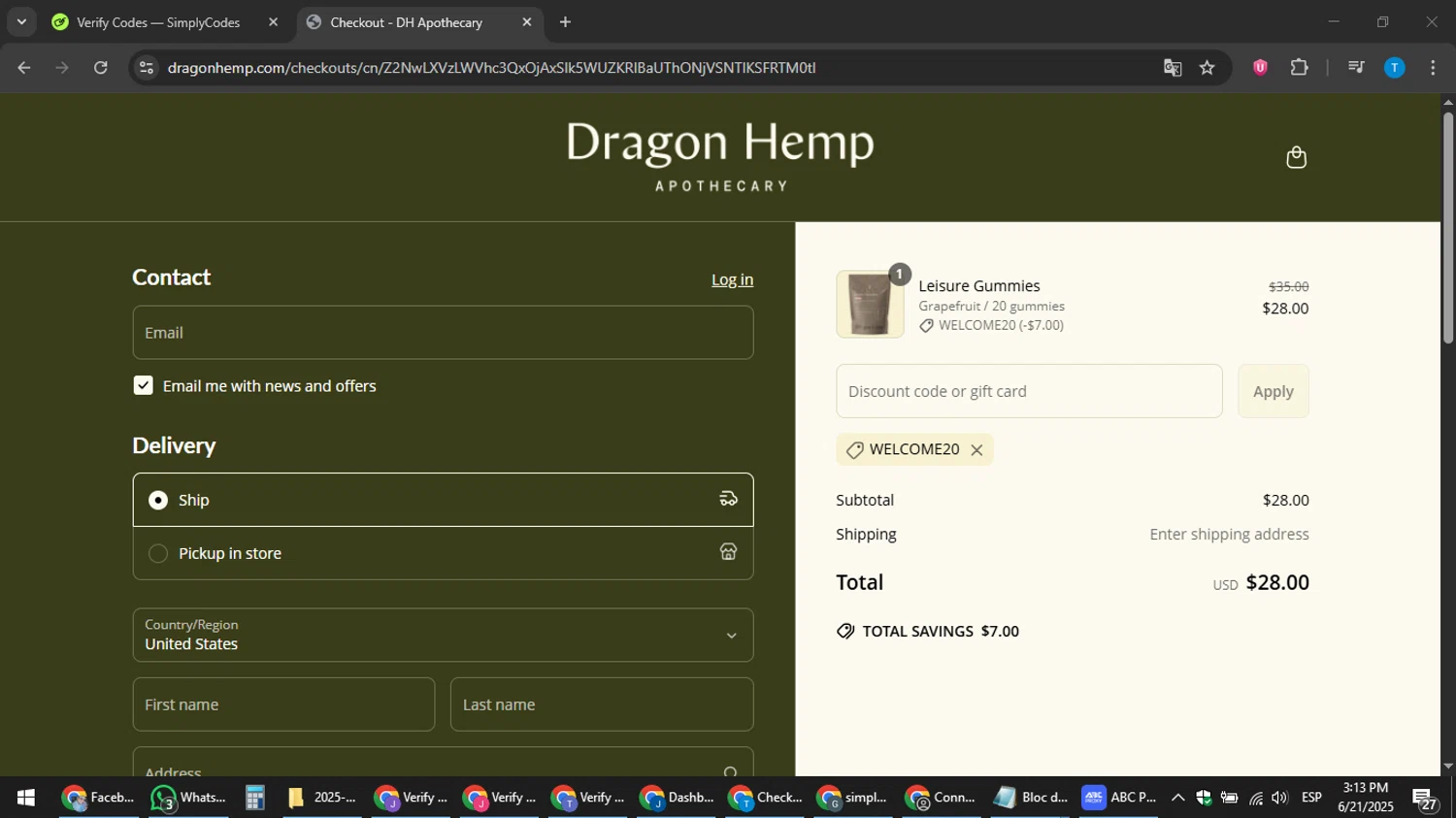Open the 2025 folder in taskbar
The image size is (1456, 818).
(322, 798)
